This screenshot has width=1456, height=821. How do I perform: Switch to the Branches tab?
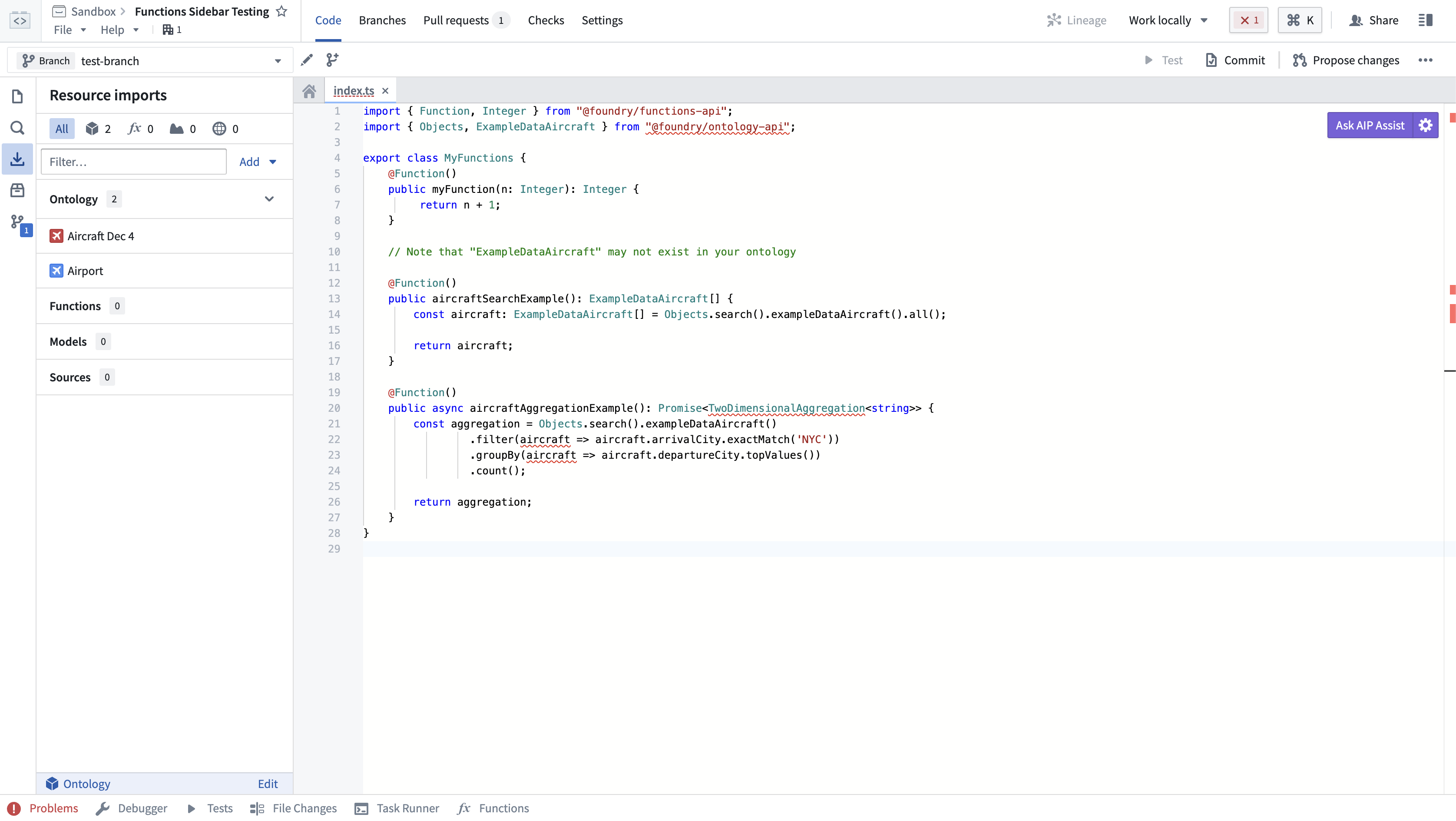point(382,20)
